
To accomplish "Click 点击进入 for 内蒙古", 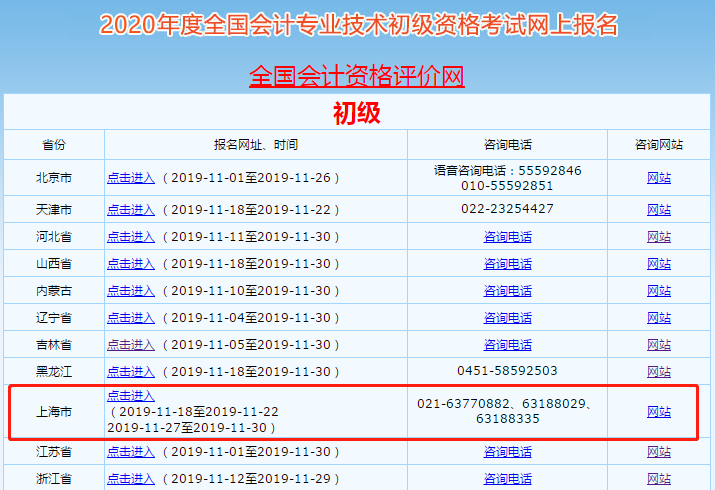I will click(x=131, y=291).
